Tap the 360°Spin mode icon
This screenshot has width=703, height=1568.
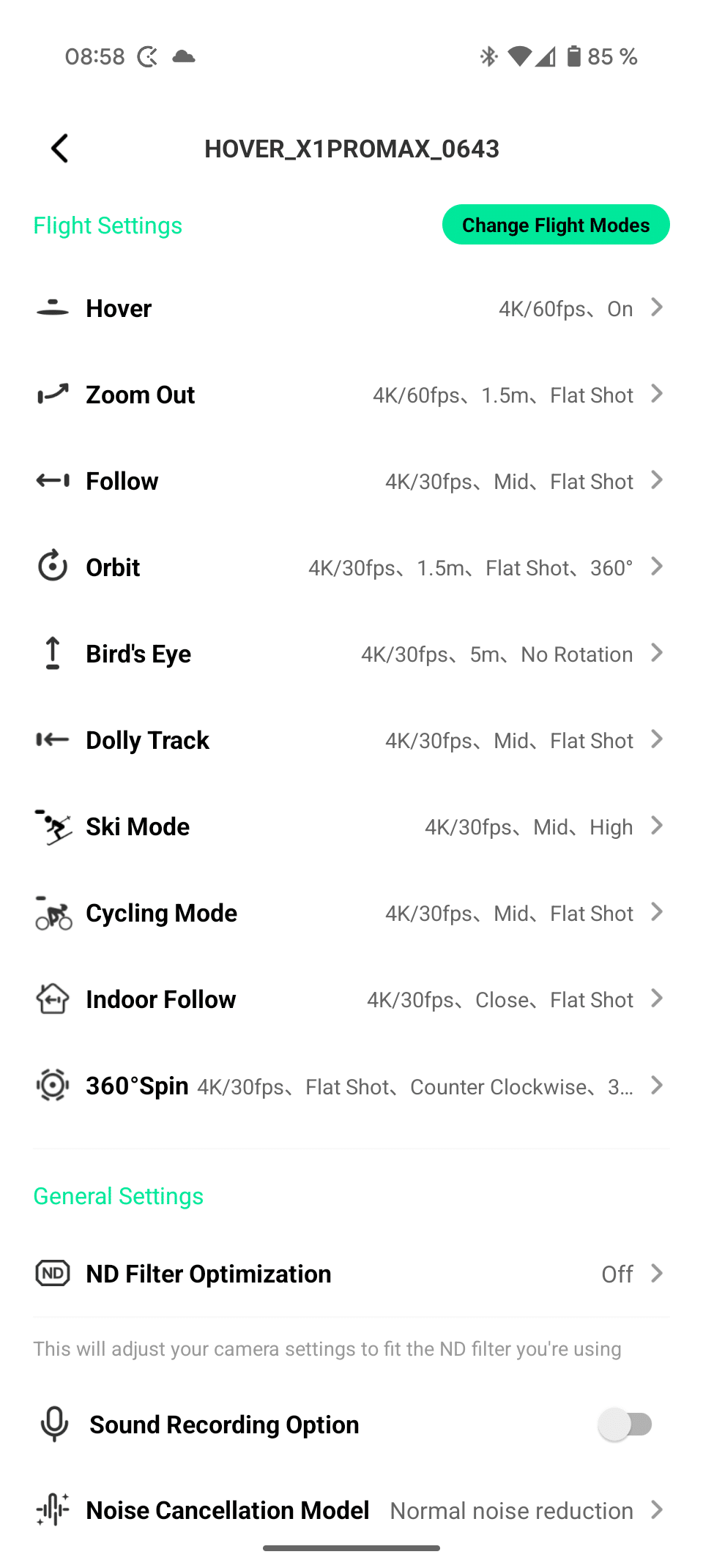(53, 1085)
